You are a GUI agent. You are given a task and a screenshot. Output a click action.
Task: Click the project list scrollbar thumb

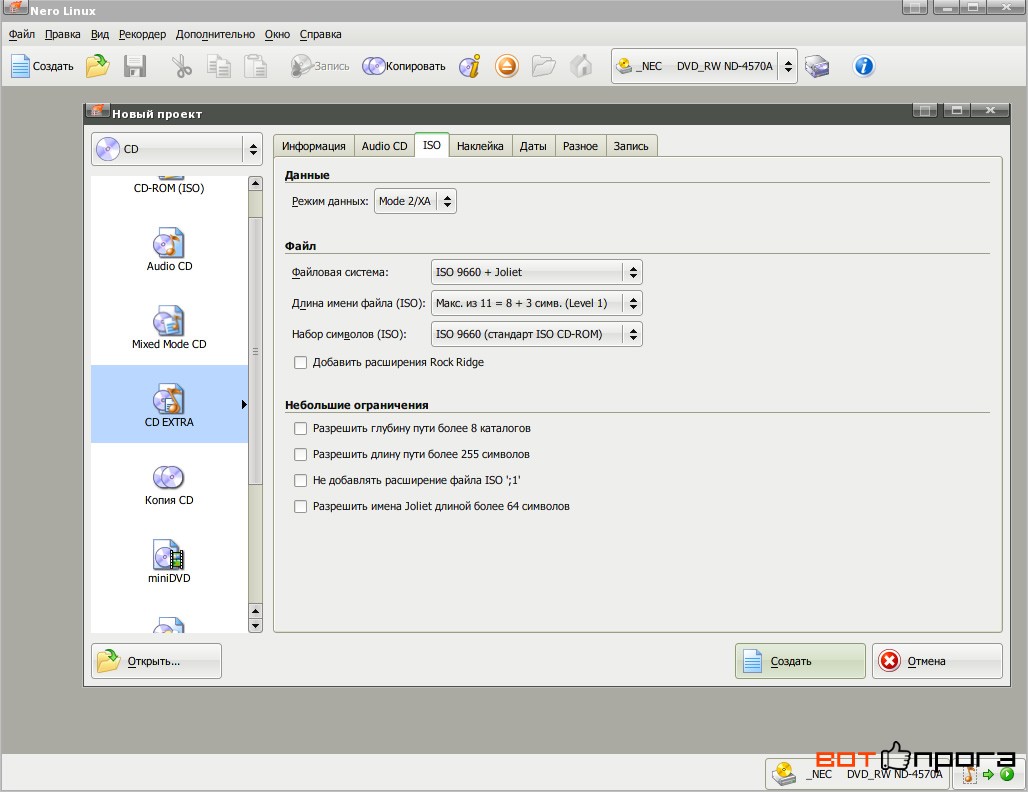pos(256,351)
